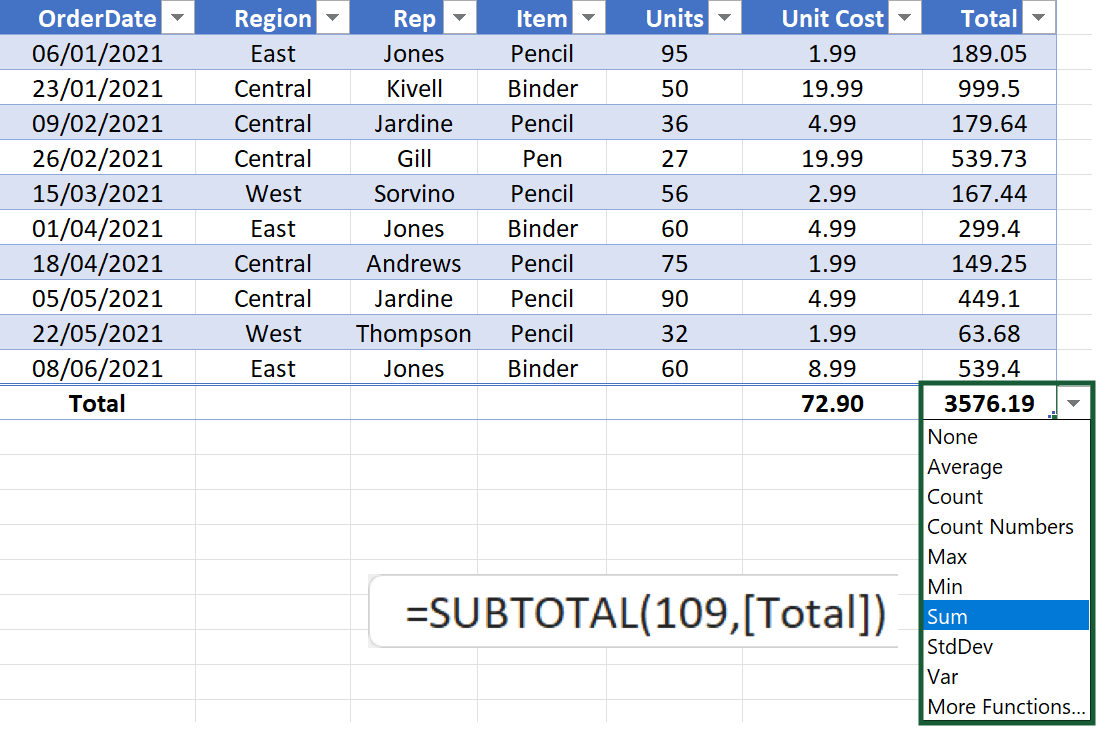
Task: Select Min in the function dropdown
Action: point(945,587)
